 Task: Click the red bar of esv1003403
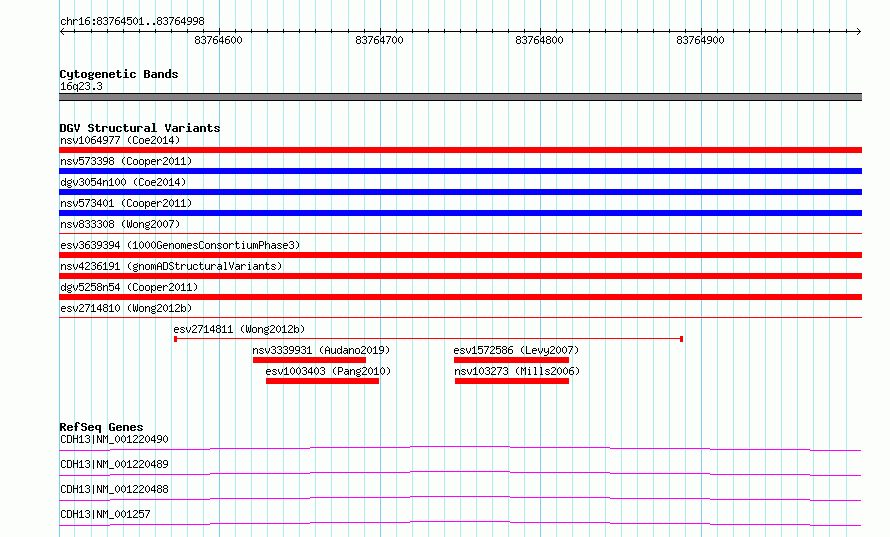pos(322,381)
